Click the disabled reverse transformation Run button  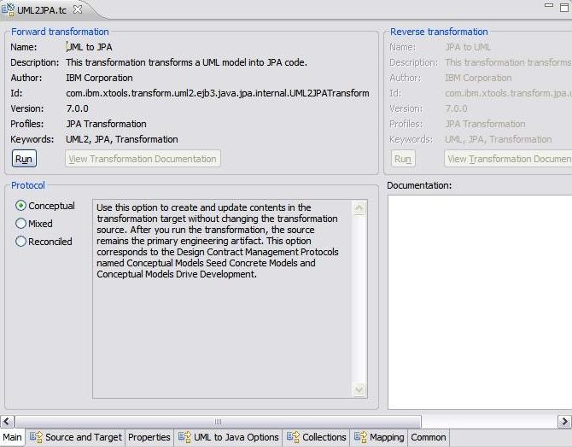tap(403, 159)
